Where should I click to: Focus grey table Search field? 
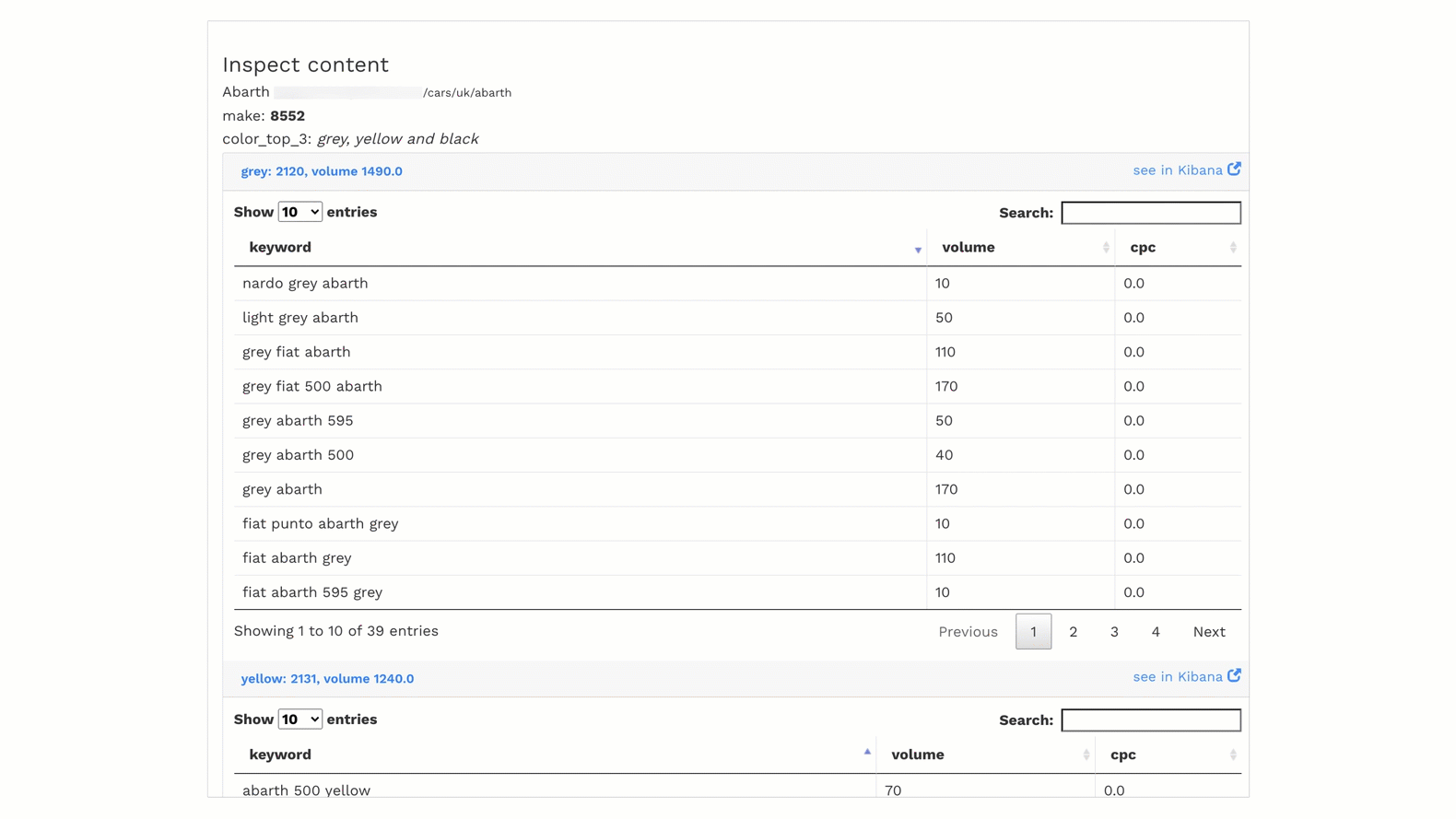pyautogui.click(x=1151, y=213)
